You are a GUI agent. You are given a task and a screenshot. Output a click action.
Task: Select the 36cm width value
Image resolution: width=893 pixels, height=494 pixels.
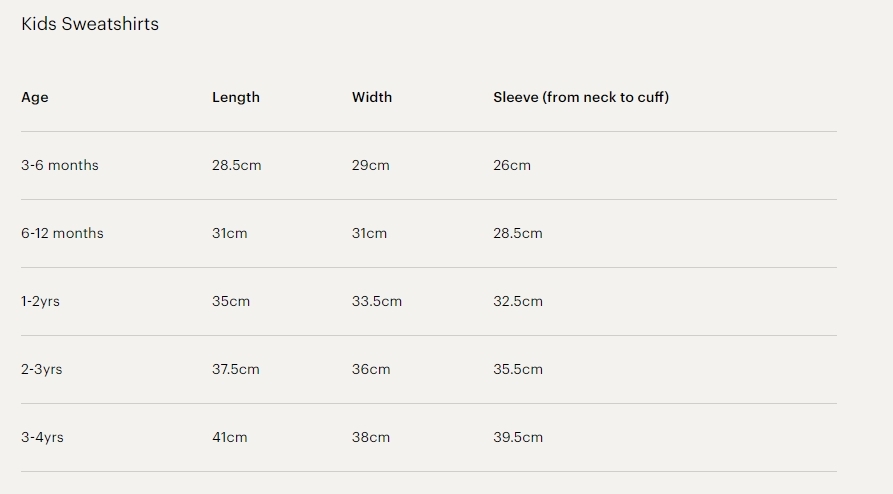(x=371, y=369)
